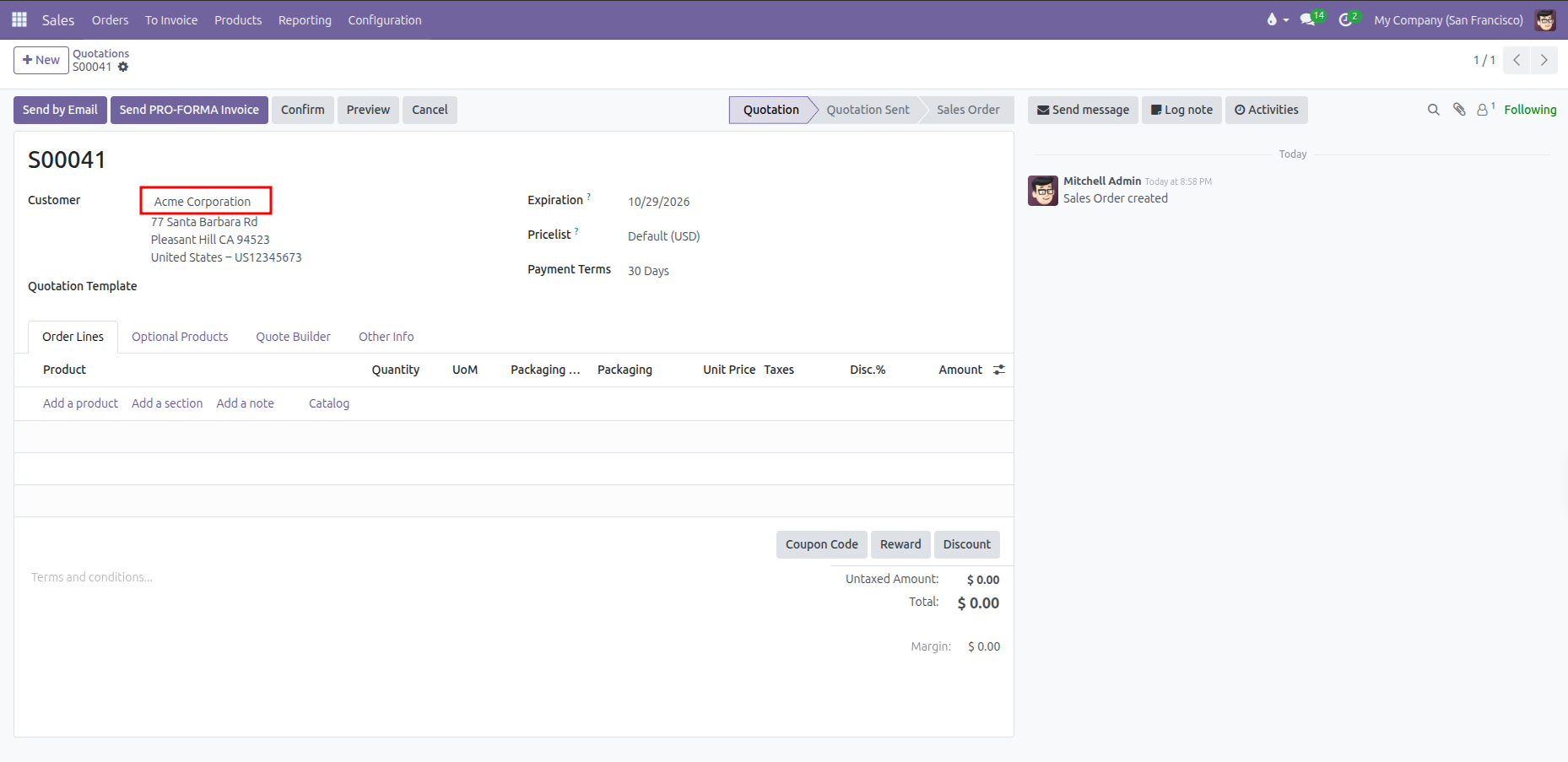Image resolution: width=1568 pixels, height=762 pixels.
Task: Click the Send message button
Action: [x=1083, y=110]
